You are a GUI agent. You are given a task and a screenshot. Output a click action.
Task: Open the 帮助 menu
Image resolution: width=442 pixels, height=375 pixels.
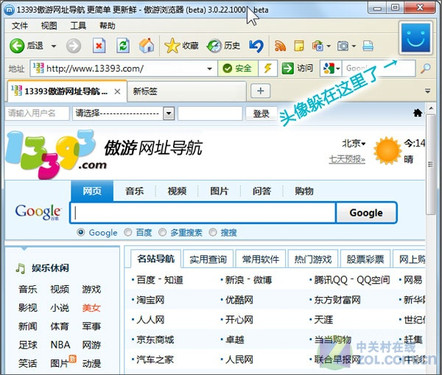click(x=107, y=25)
